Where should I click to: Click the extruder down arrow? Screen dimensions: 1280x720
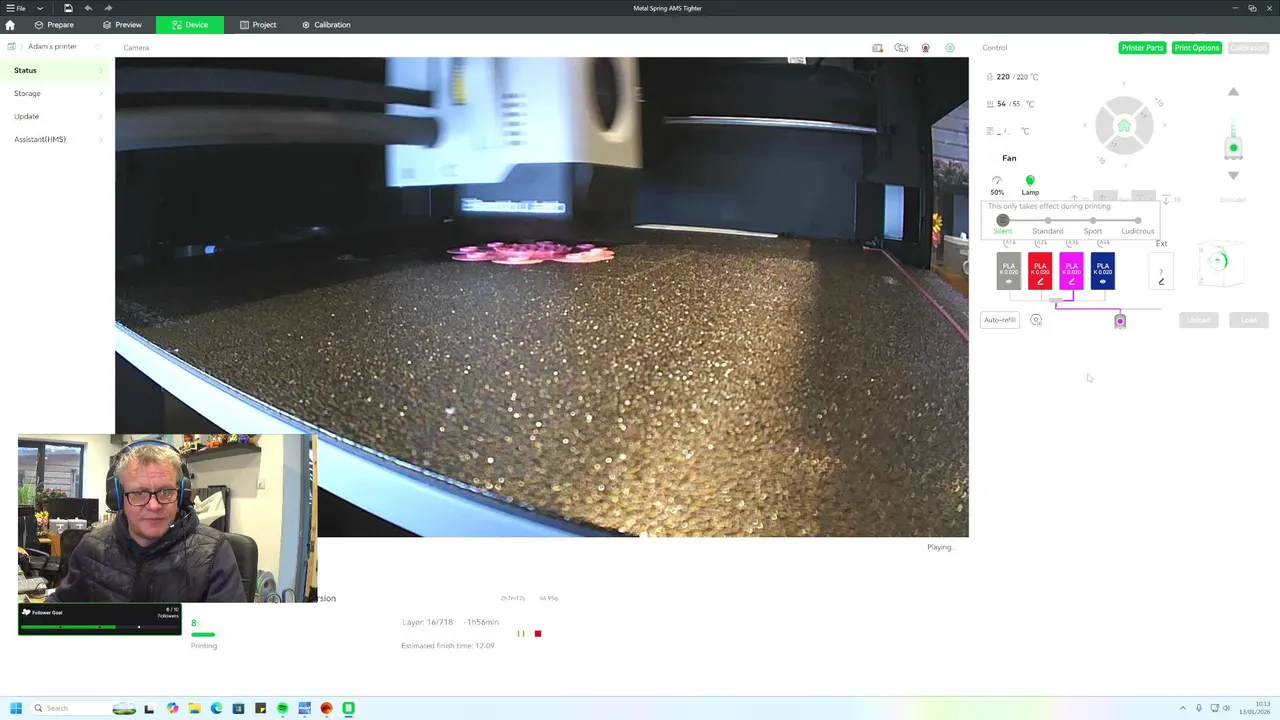pyautogui.click(x=1233, y=175)
